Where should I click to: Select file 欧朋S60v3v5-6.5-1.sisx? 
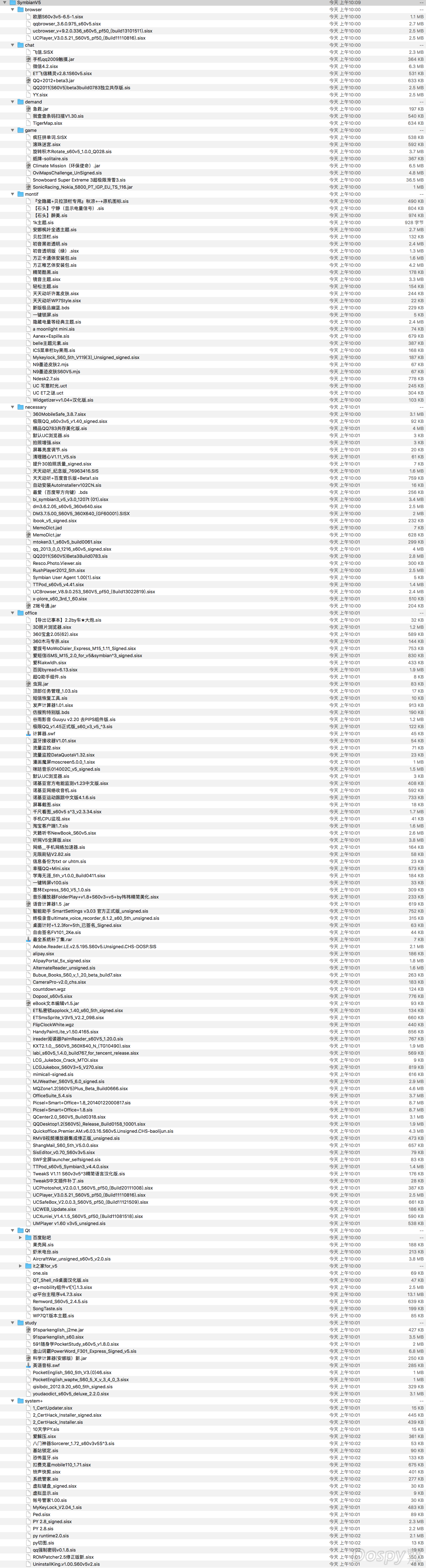58,17
